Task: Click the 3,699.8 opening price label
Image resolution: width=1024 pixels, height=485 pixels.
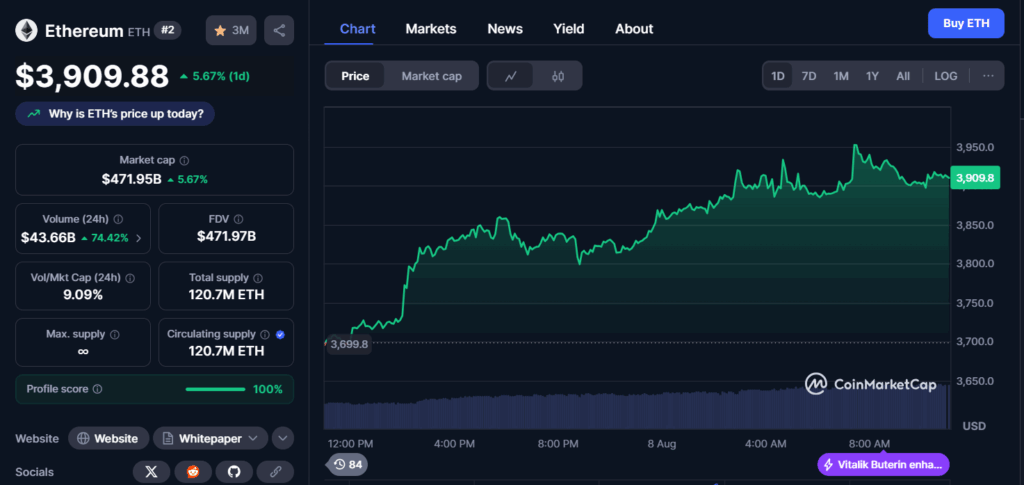Action: (x=349, y=343)
